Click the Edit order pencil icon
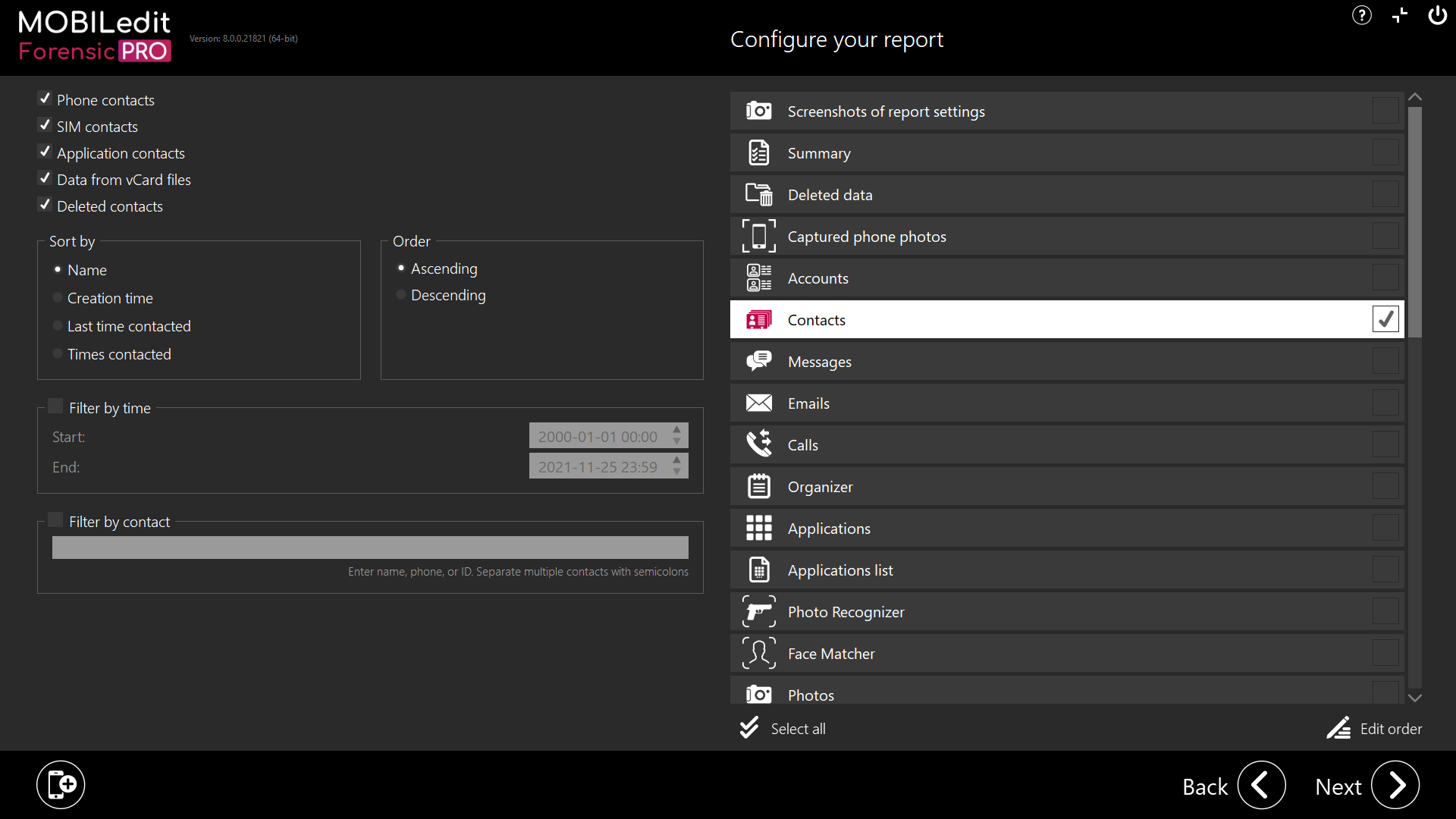 (x=1338, y=729)
